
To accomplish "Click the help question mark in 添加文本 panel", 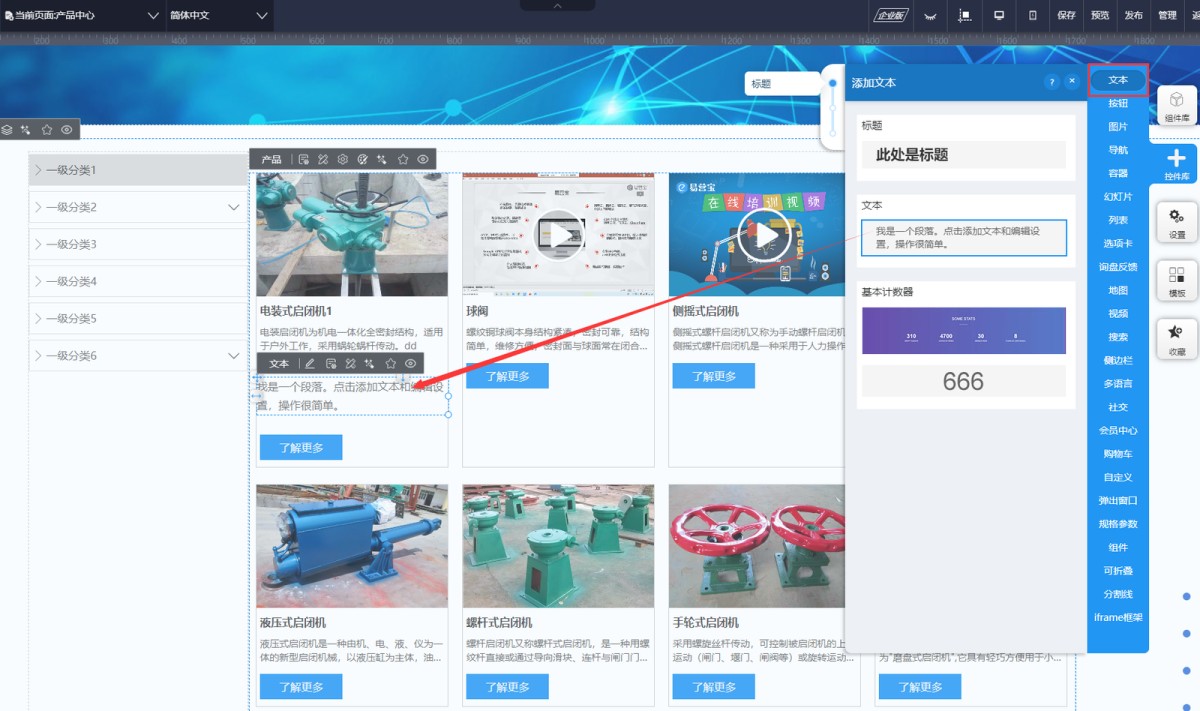I will pyautogui.click(x=1052, y=82).
